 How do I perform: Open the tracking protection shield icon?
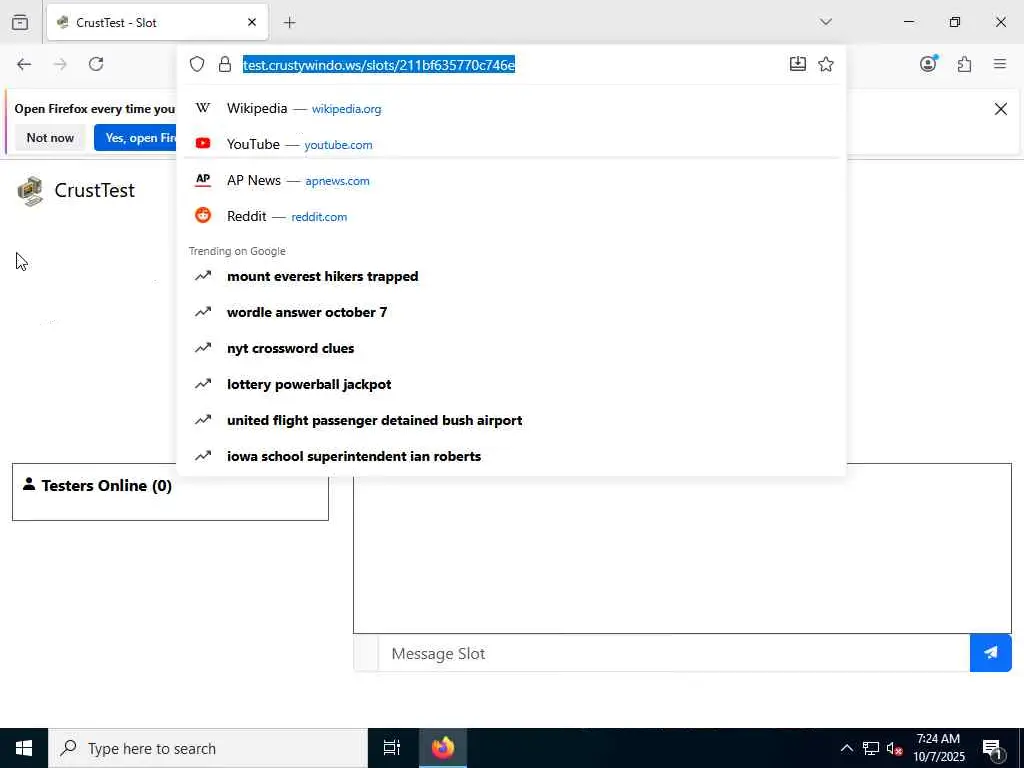[197, 64]
